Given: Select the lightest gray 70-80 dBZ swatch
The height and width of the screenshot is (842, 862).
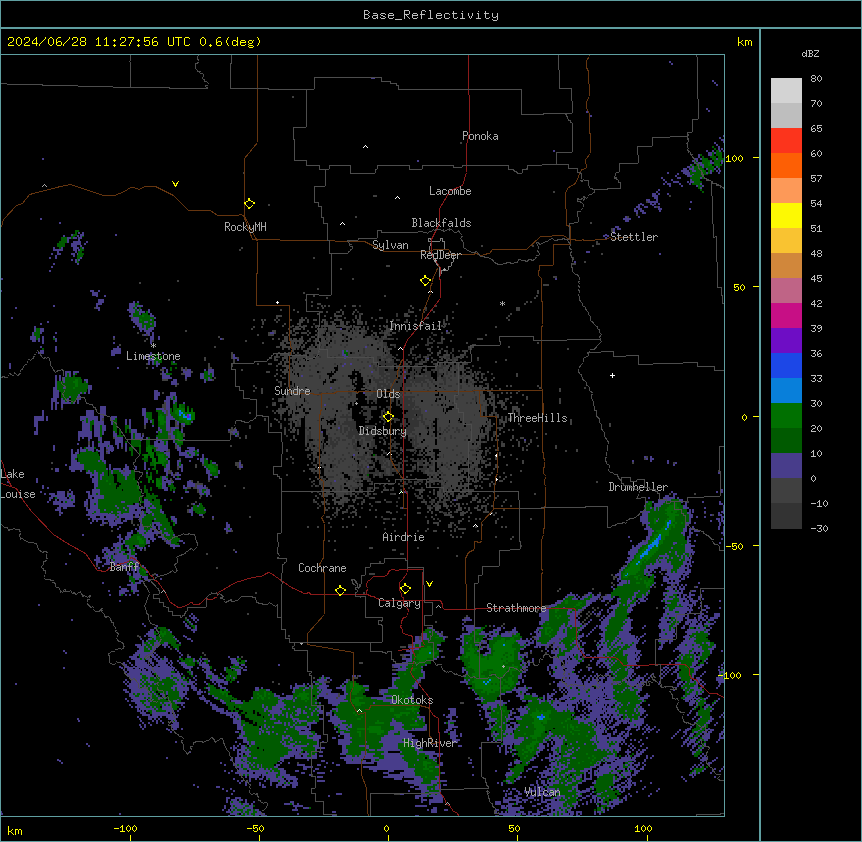Looking at the screenshot, I should coord(786,91).
